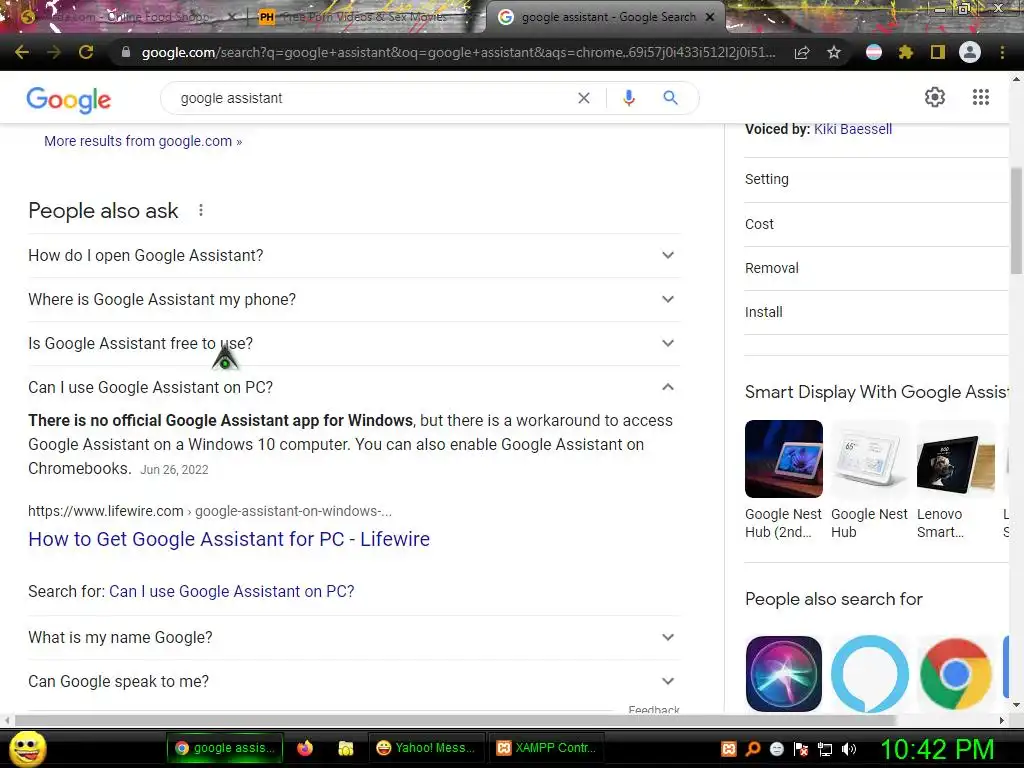Click the Google logo

coord(69,99)
